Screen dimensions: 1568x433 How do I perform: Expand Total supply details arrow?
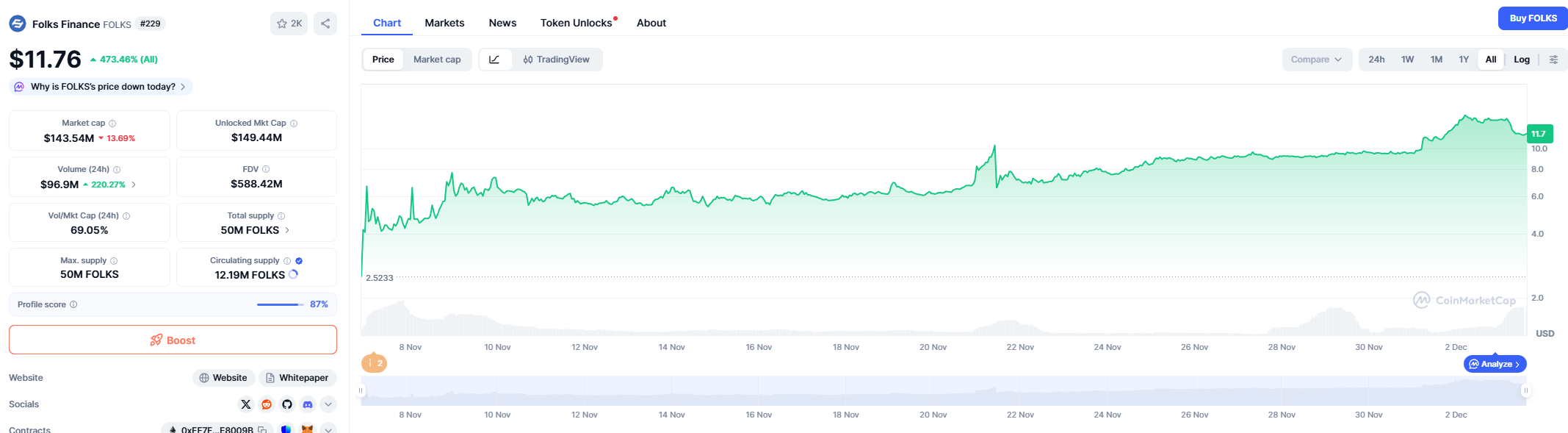[x=287, y=230]
